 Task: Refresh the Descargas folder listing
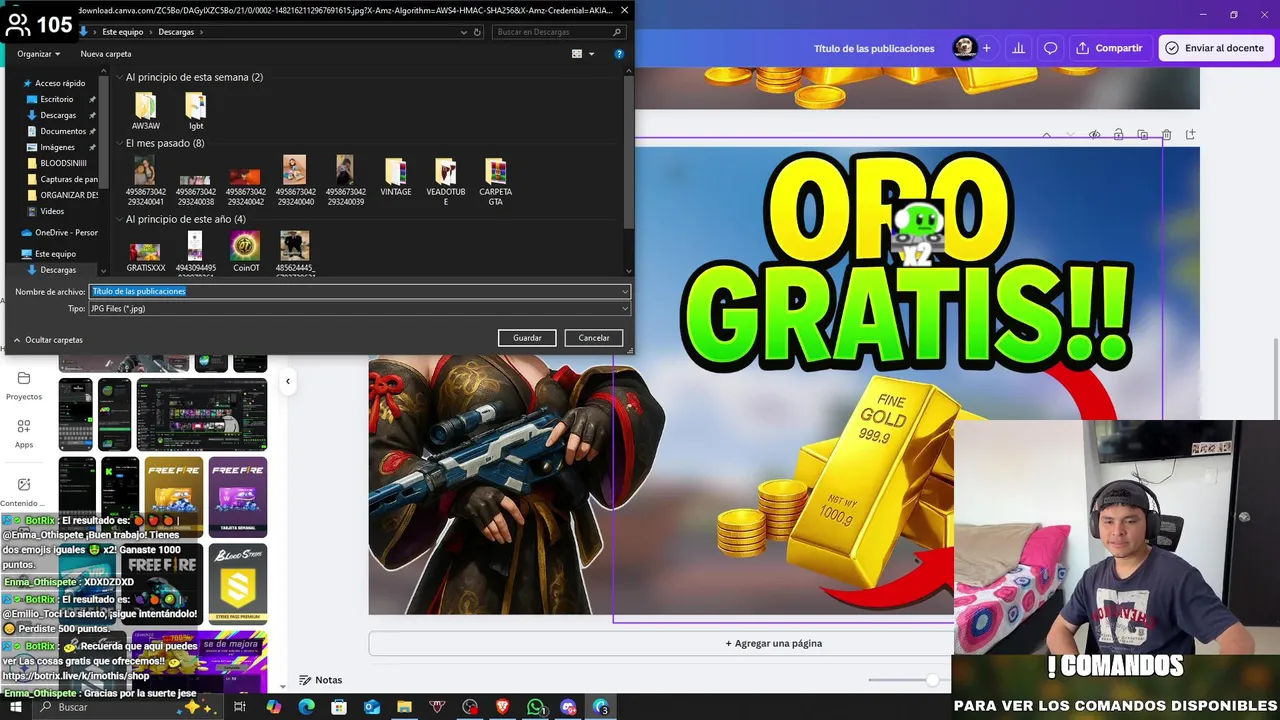[x=476, y=32]
